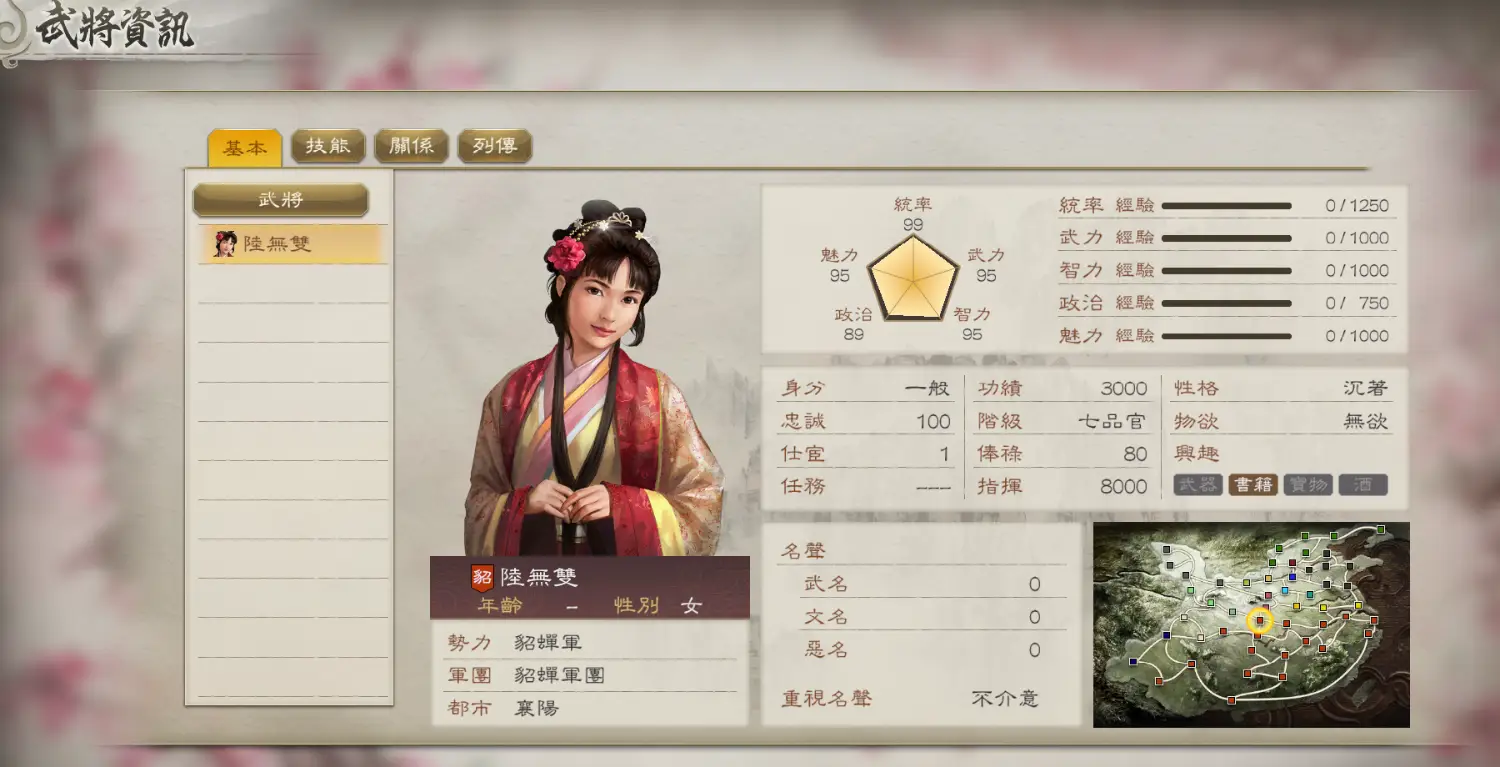This screenshot has width=1500, height=767.
Task: Click the small 陸無雙 portrait icon in list
Action: (225, 243)
